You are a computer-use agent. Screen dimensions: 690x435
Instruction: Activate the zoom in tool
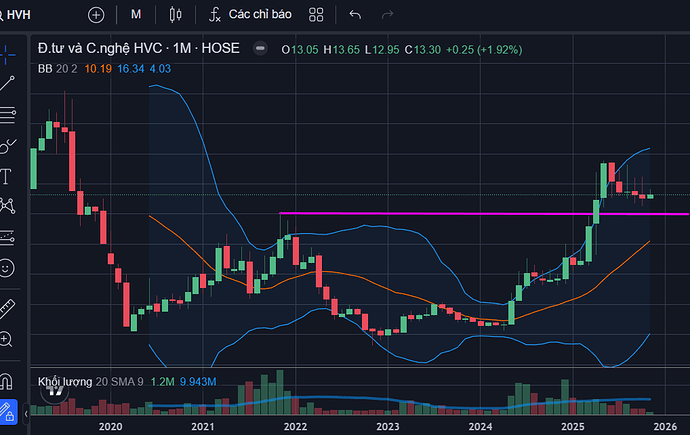click(6, 339)
